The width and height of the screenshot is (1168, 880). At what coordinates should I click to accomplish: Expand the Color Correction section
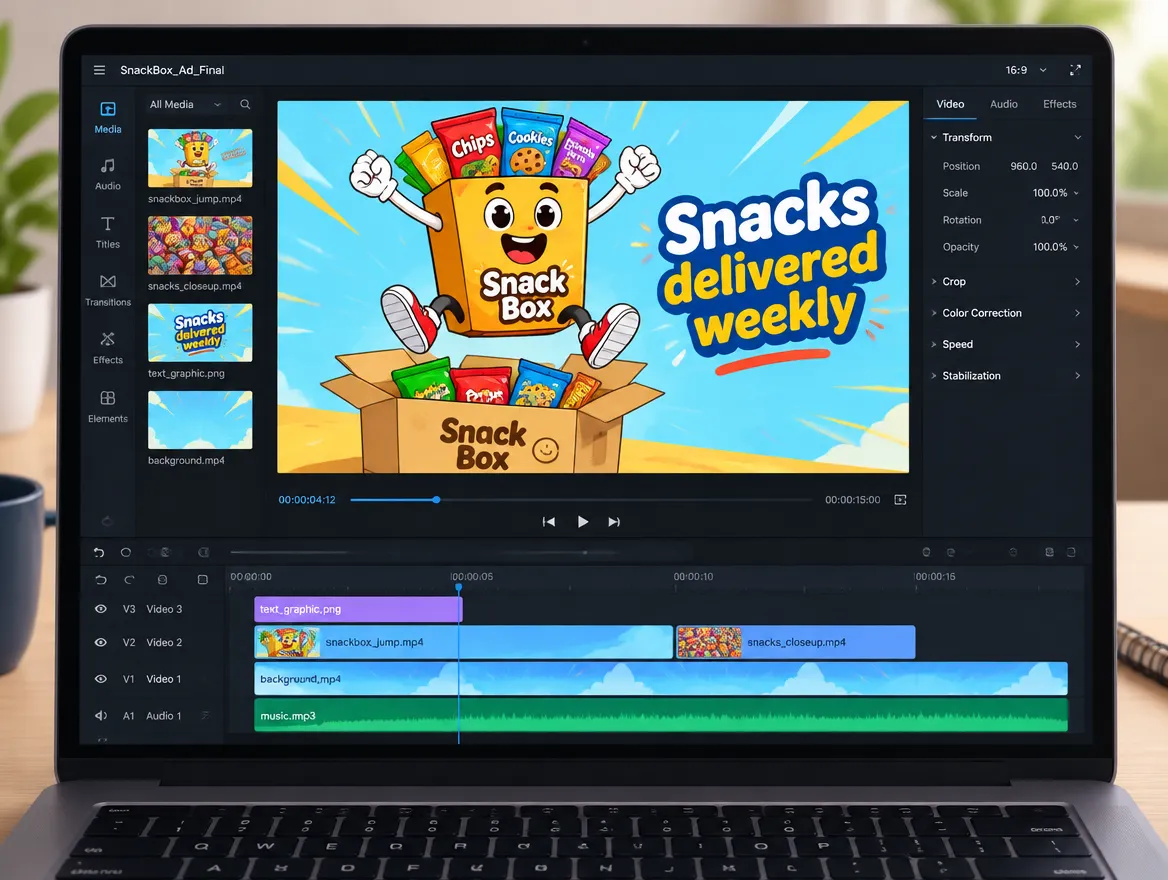[x=1006, y=313]
